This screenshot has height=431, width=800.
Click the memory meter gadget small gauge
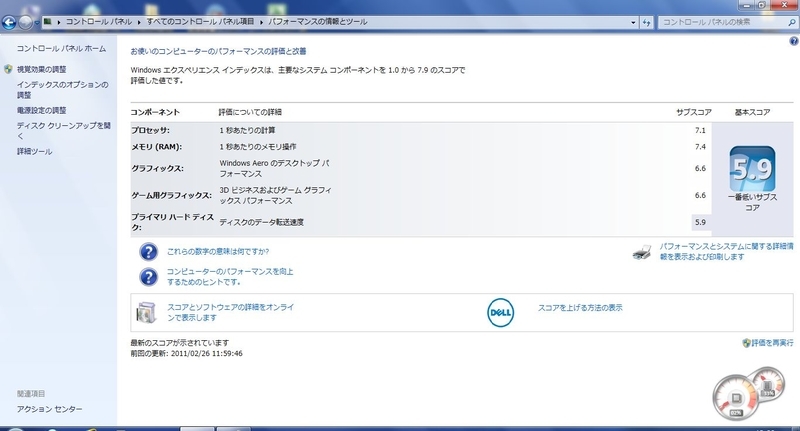[x=767, y=386]
